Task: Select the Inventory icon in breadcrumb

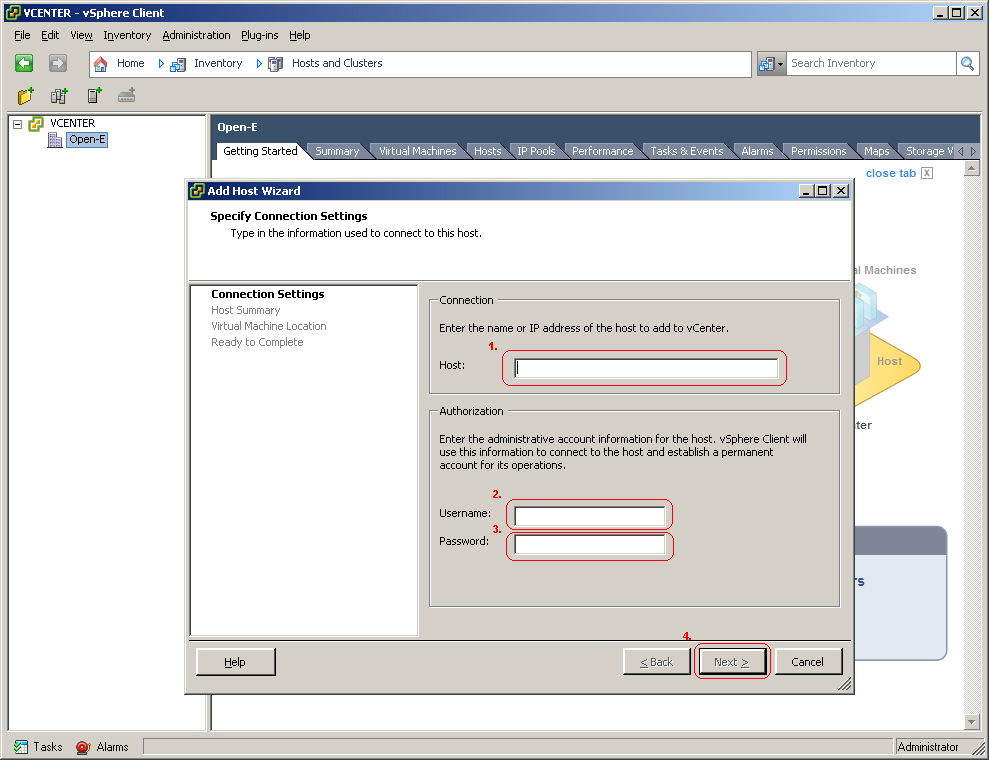Action: pyautogui.click(x=178, y=64)
